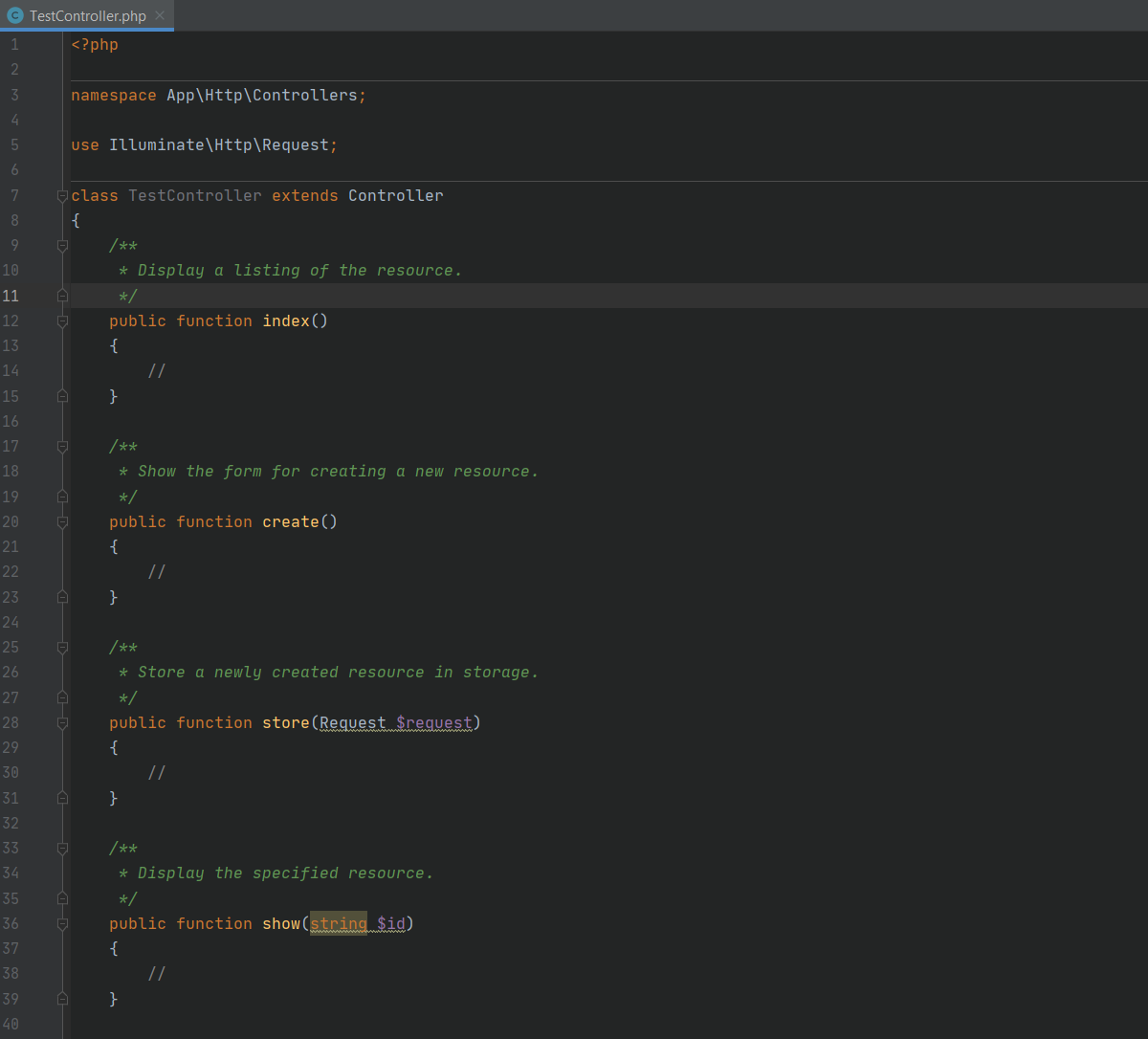Click the fold end marker on line 23

pyautogui.click(x=62, y=597)
